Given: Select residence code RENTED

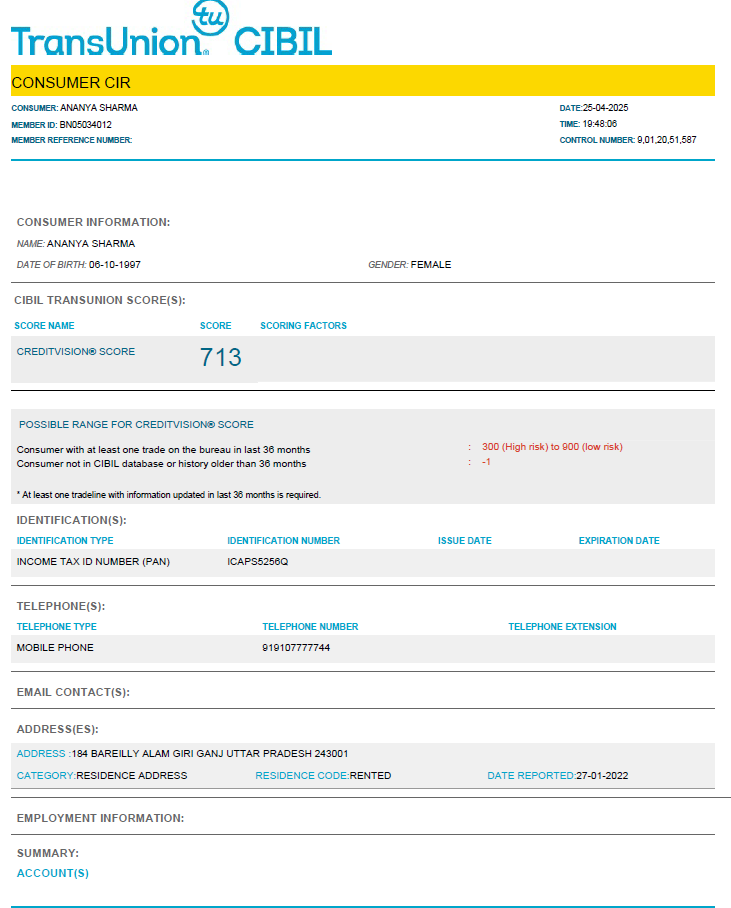Looking at the screenshot, I should 370,775.
